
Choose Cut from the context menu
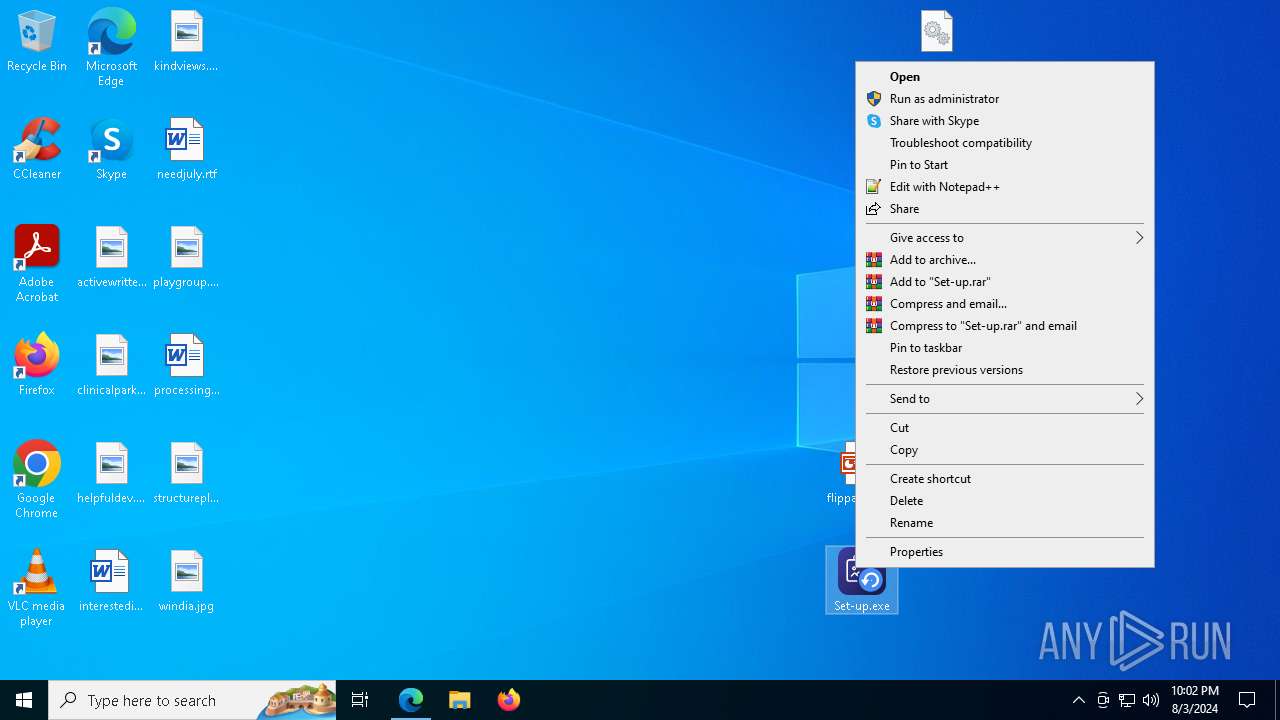1005,428
